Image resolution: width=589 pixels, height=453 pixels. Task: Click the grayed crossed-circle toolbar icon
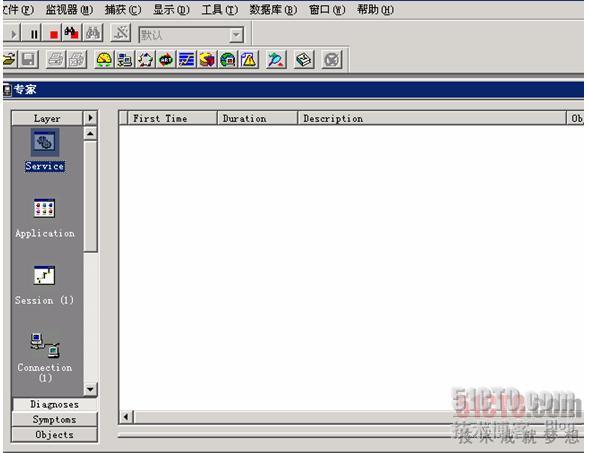[332, 59]
